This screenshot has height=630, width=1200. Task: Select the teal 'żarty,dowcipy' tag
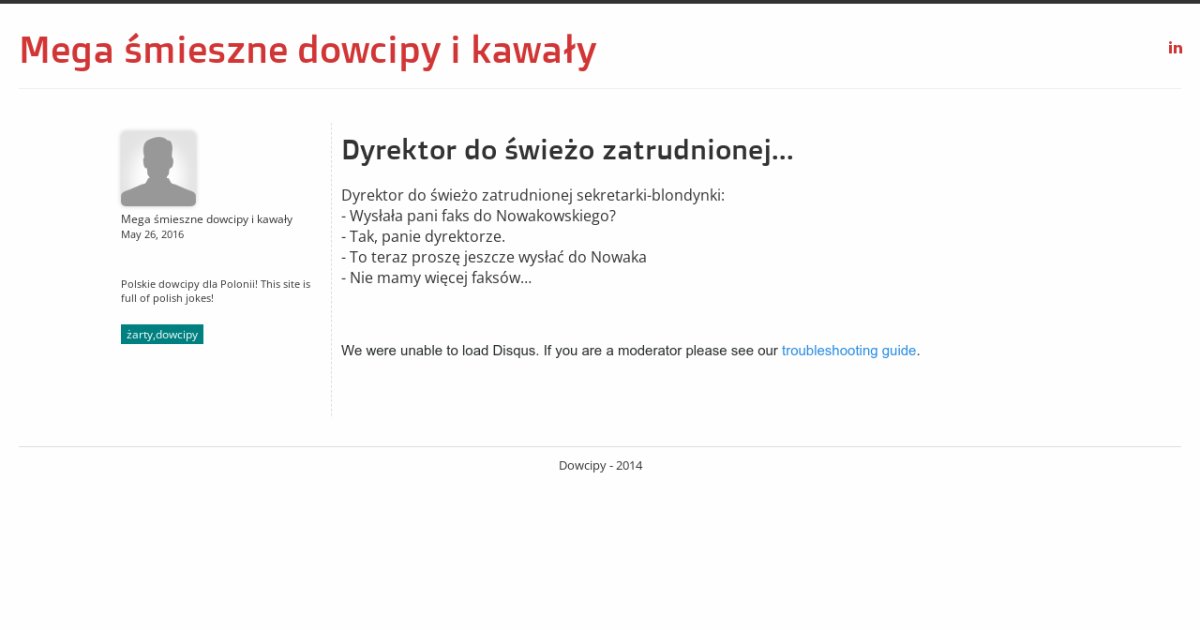pyautogui.click(x=162, y=334)
